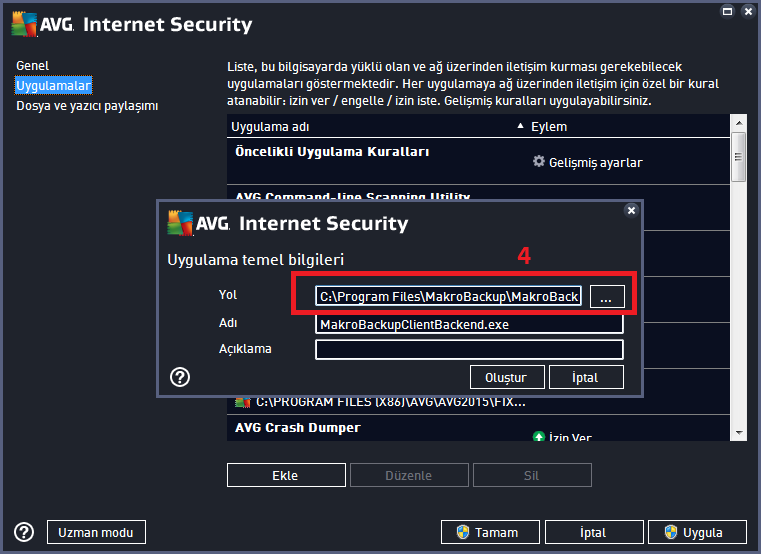This screenshot has height=554, width=761.
Task: Click the Oluştur button
Action: click(x=507, y=377)
